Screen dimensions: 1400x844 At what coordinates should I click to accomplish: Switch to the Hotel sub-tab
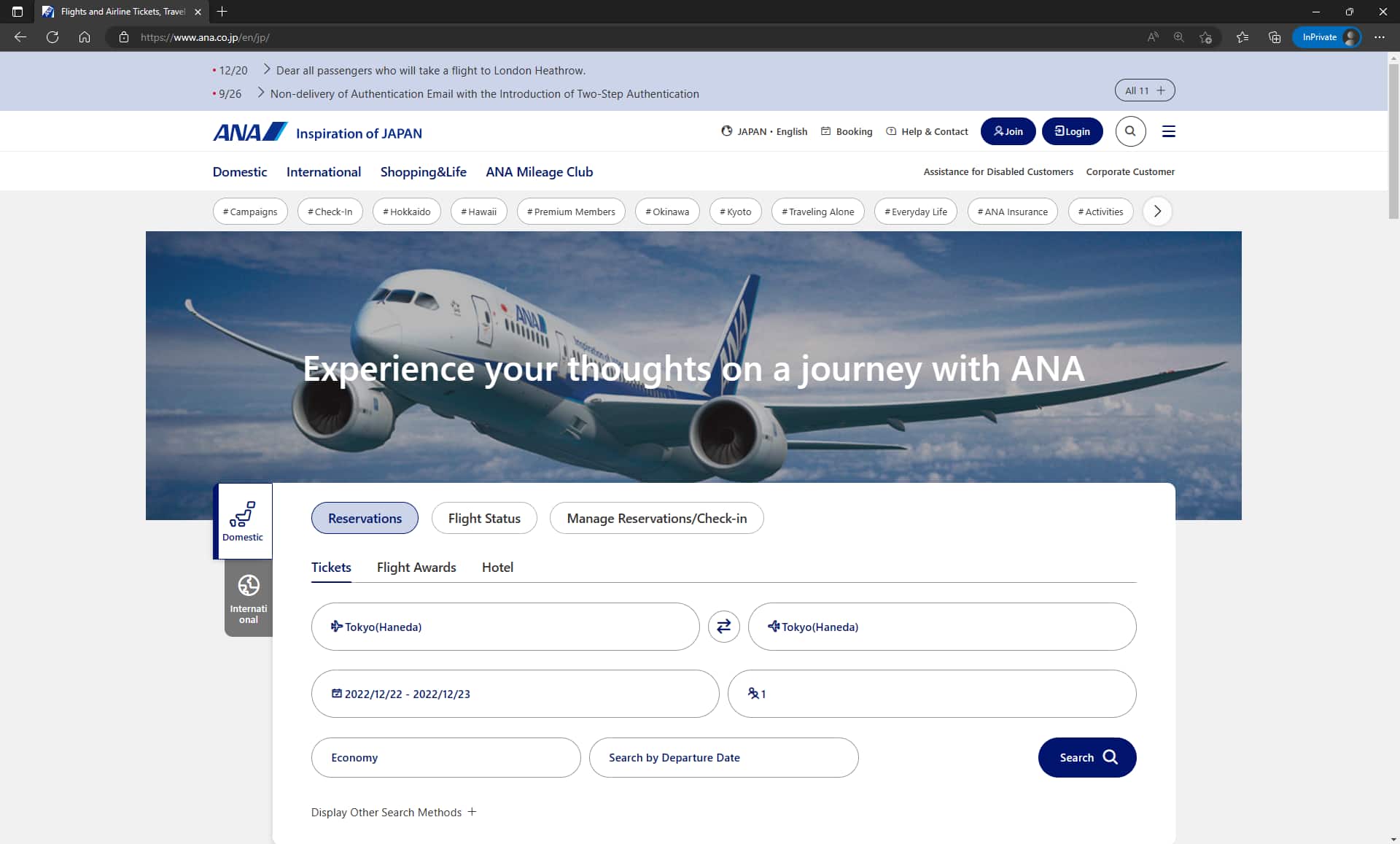497,568
